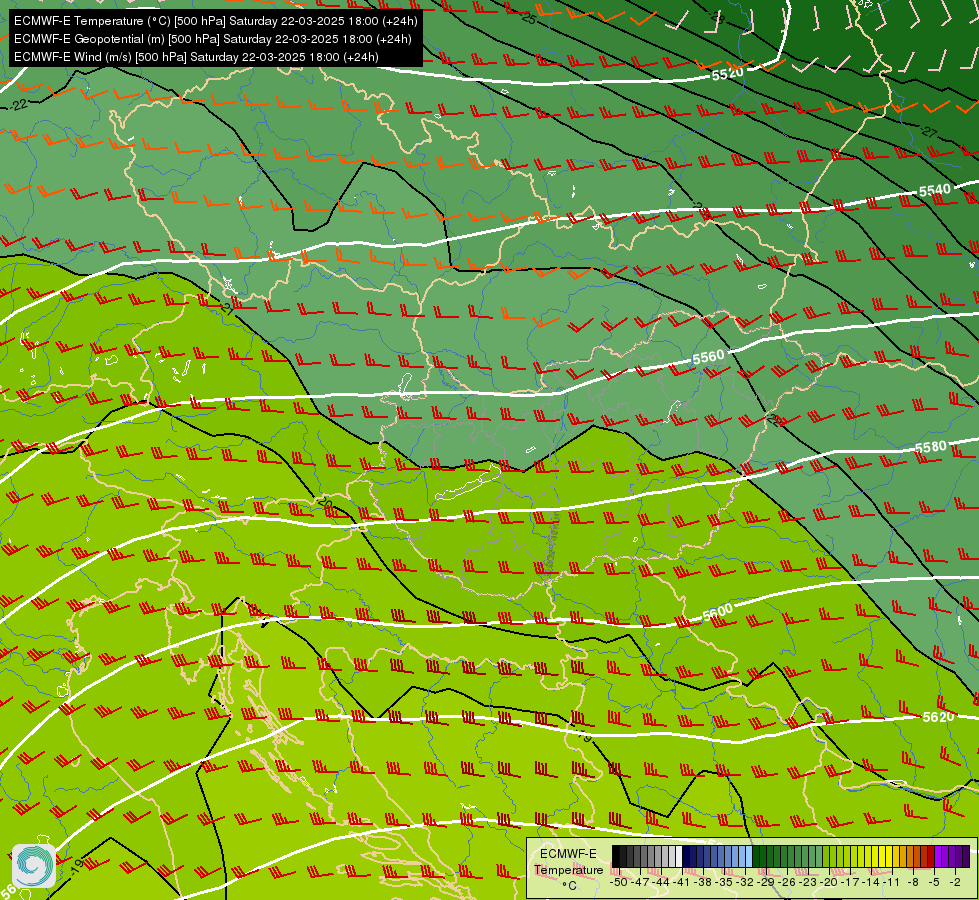Screen dimensions: 979x900
Task: Click the -26 tick label in the legend
Action: pyautogui.click(x=787, y=882)
